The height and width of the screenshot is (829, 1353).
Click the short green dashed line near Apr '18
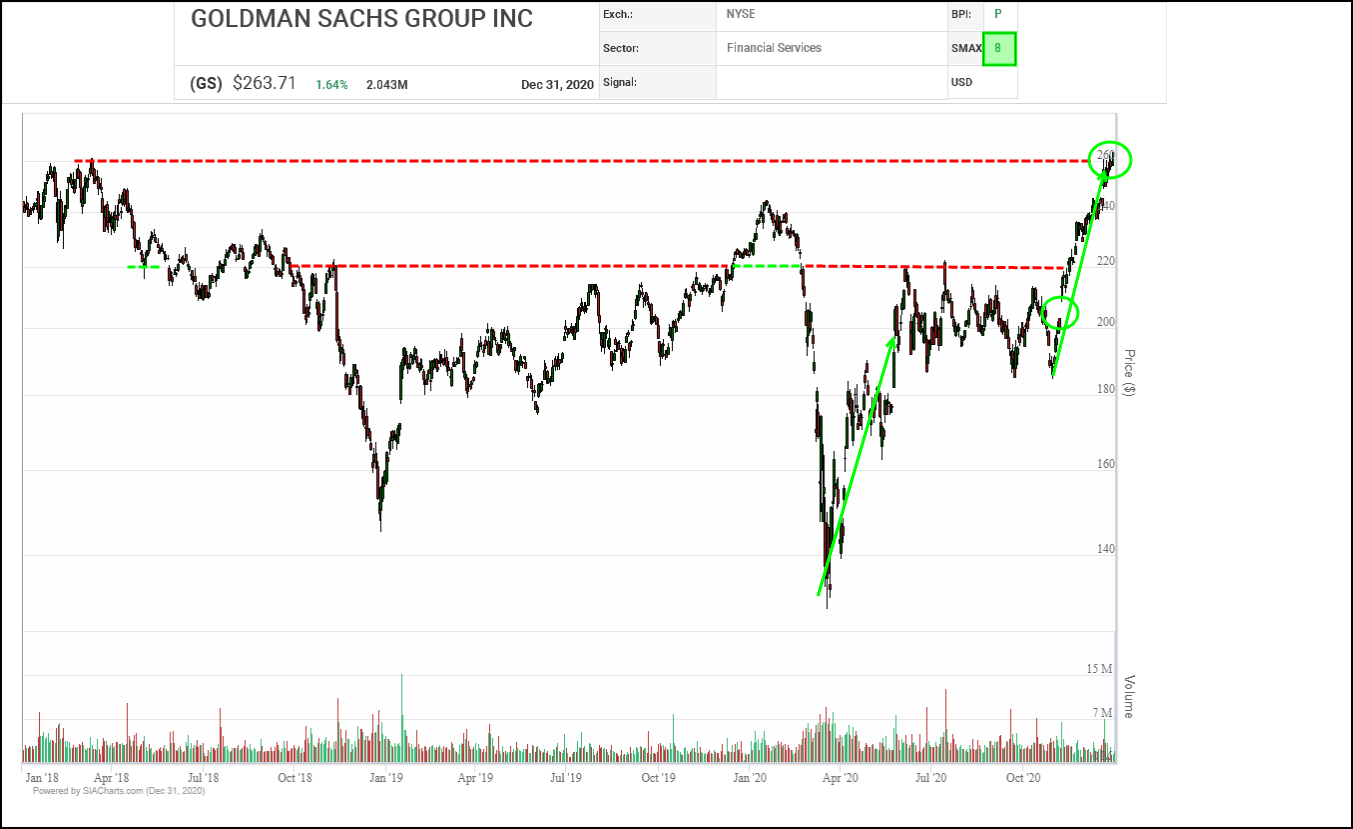pos(143,266)
